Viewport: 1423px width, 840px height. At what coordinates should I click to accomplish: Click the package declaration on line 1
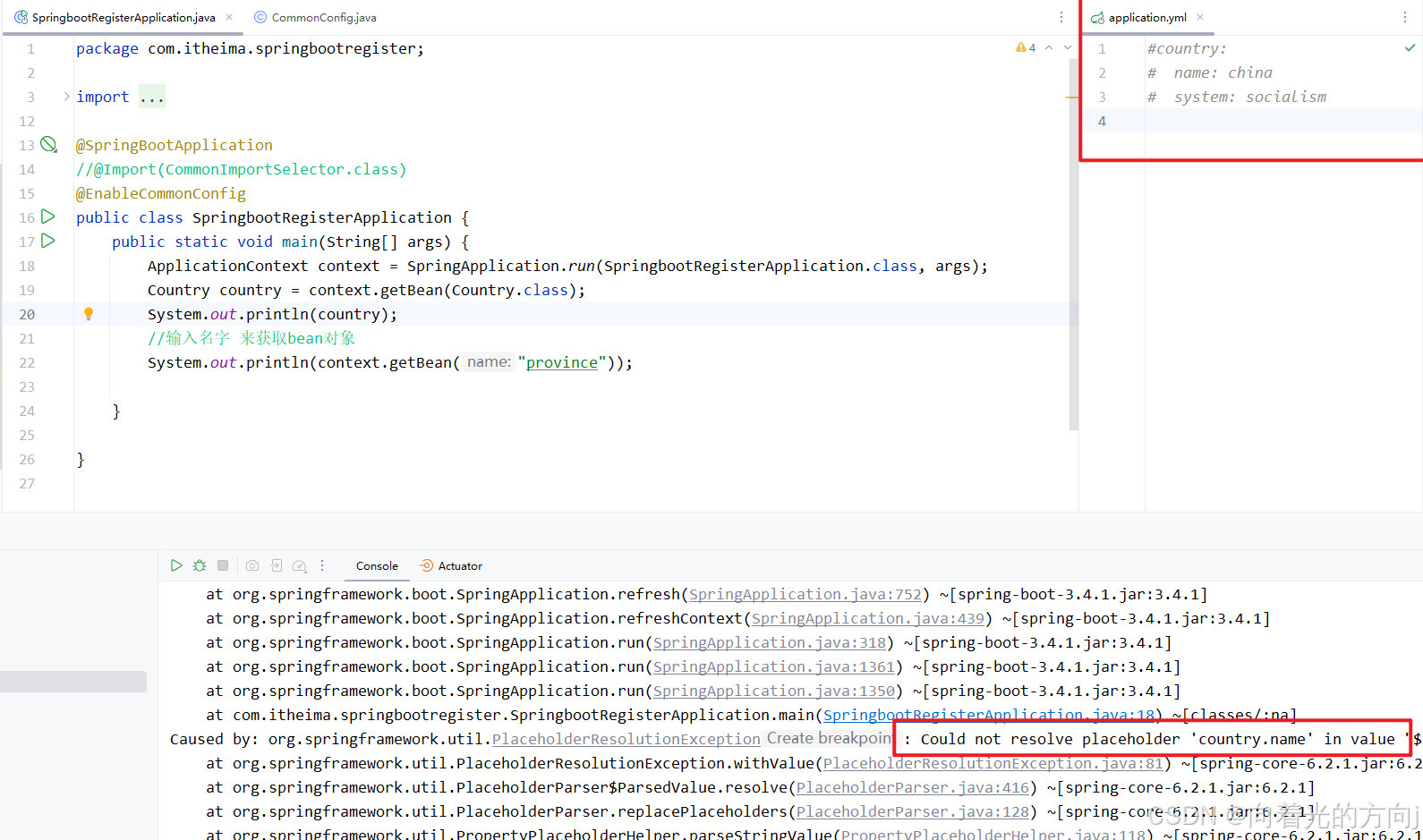pos(251,48)
